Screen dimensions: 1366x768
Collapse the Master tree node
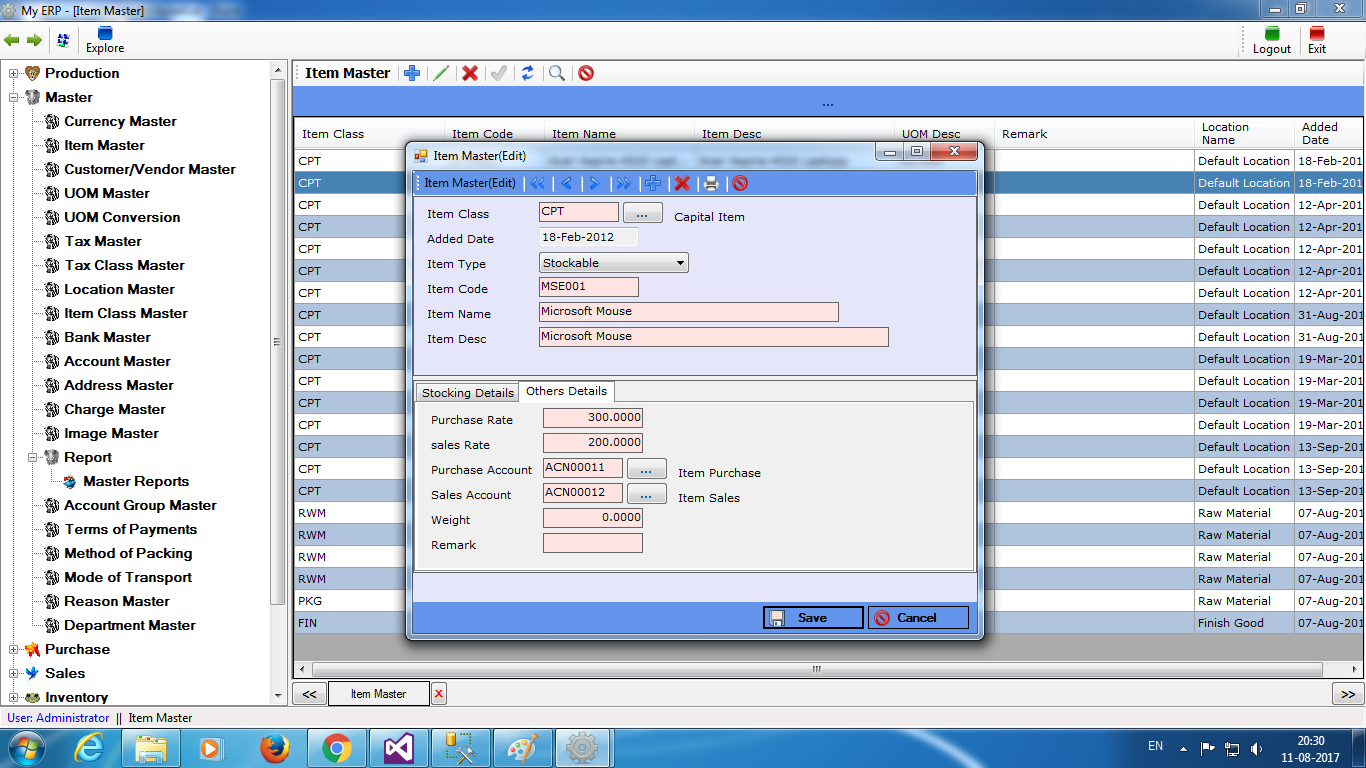[14, 97]
